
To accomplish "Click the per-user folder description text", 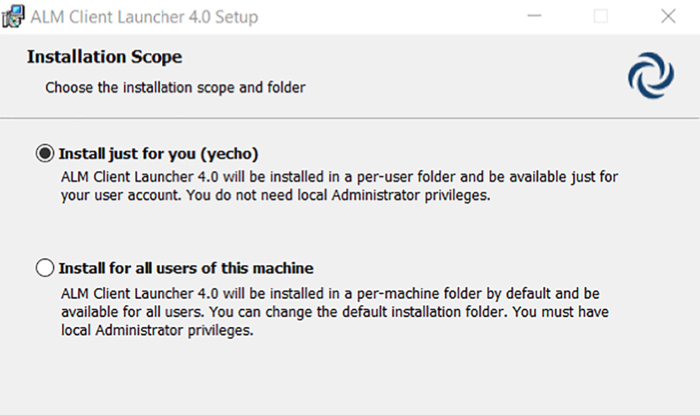I will (340, 177).
